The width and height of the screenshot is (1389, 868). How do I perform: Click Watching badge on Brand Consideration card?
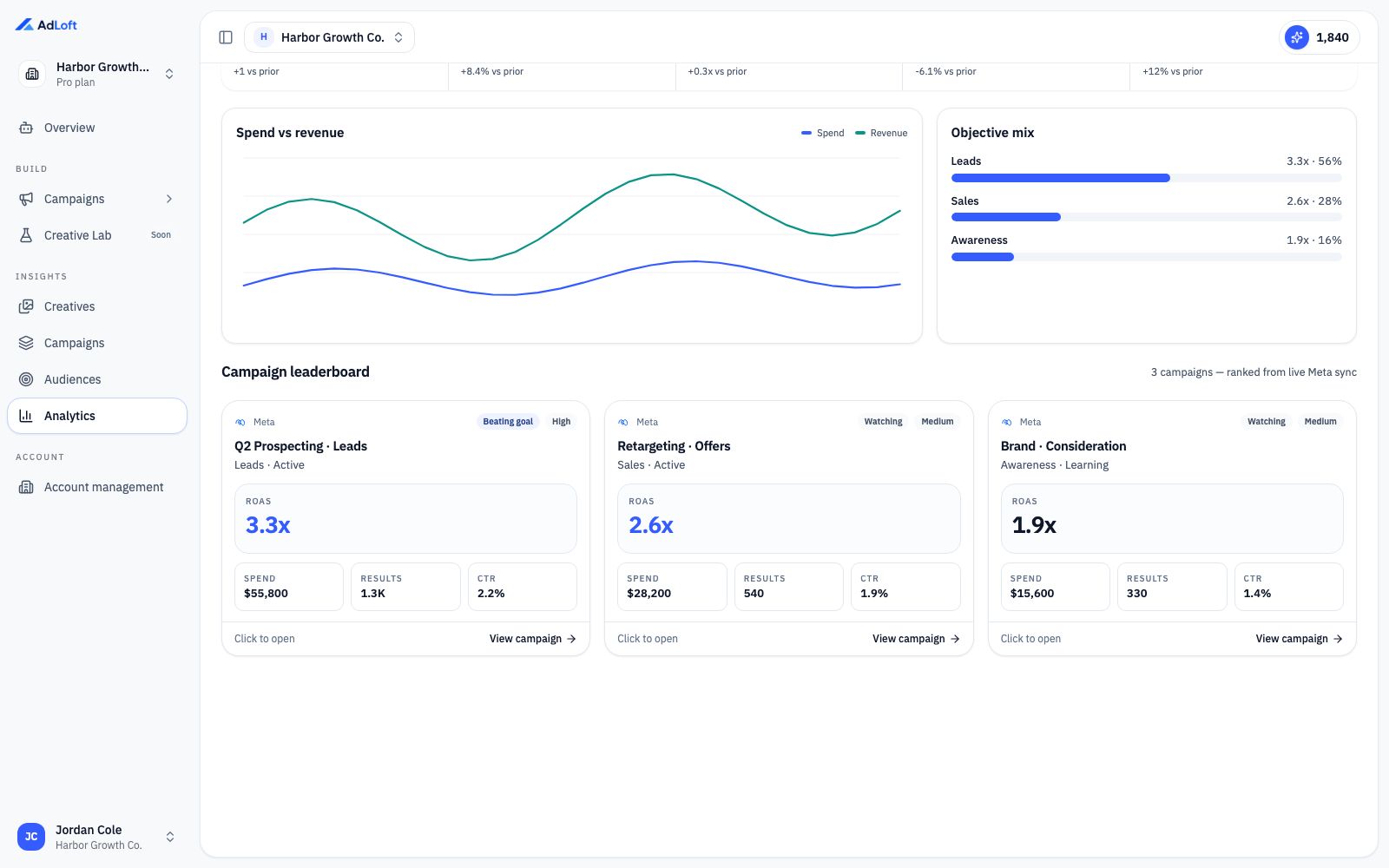click(x=1267, y=422)
